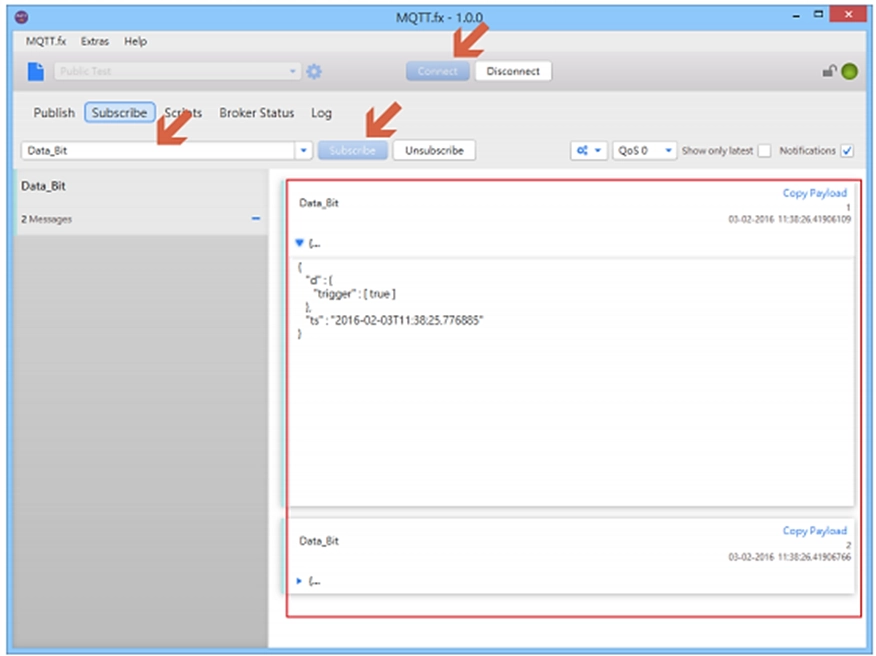The width and height of the screenshot is (876, 656).
Task: Open the Log tab
Action: pos(321,113)
